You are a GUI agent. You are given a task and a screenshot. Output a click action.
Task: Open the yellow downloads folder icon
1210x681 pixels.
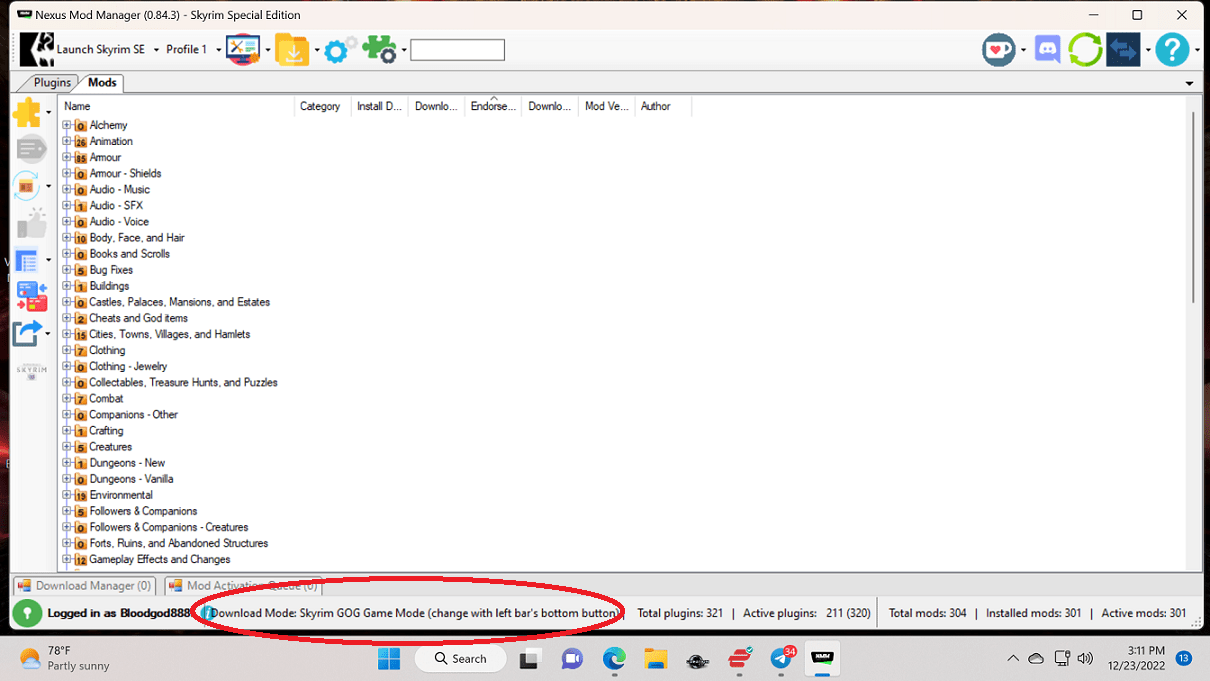pos(292,49)
